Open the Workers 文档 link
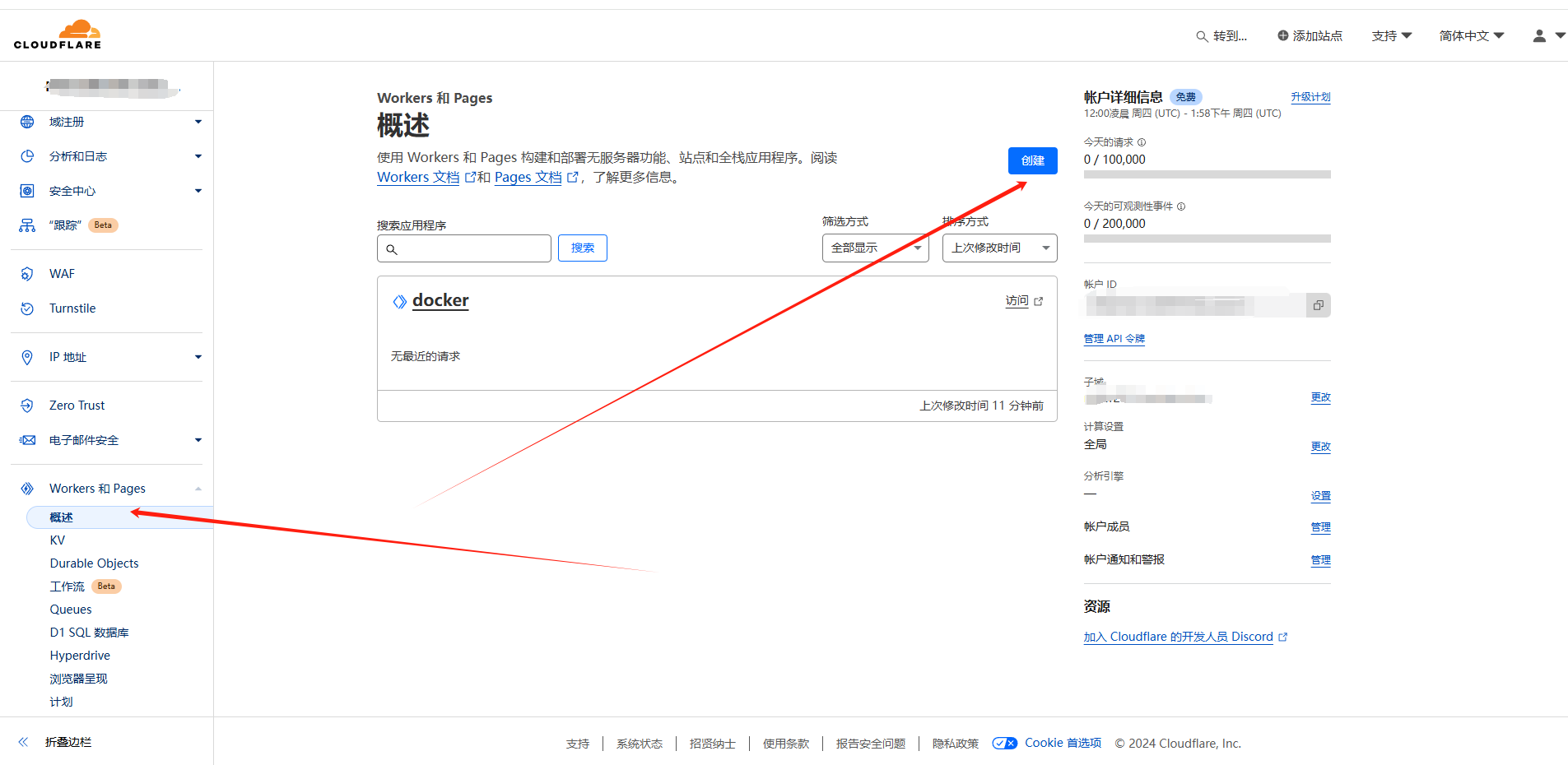Viewport: 1568px width, 765px height. tap(418, 178)
